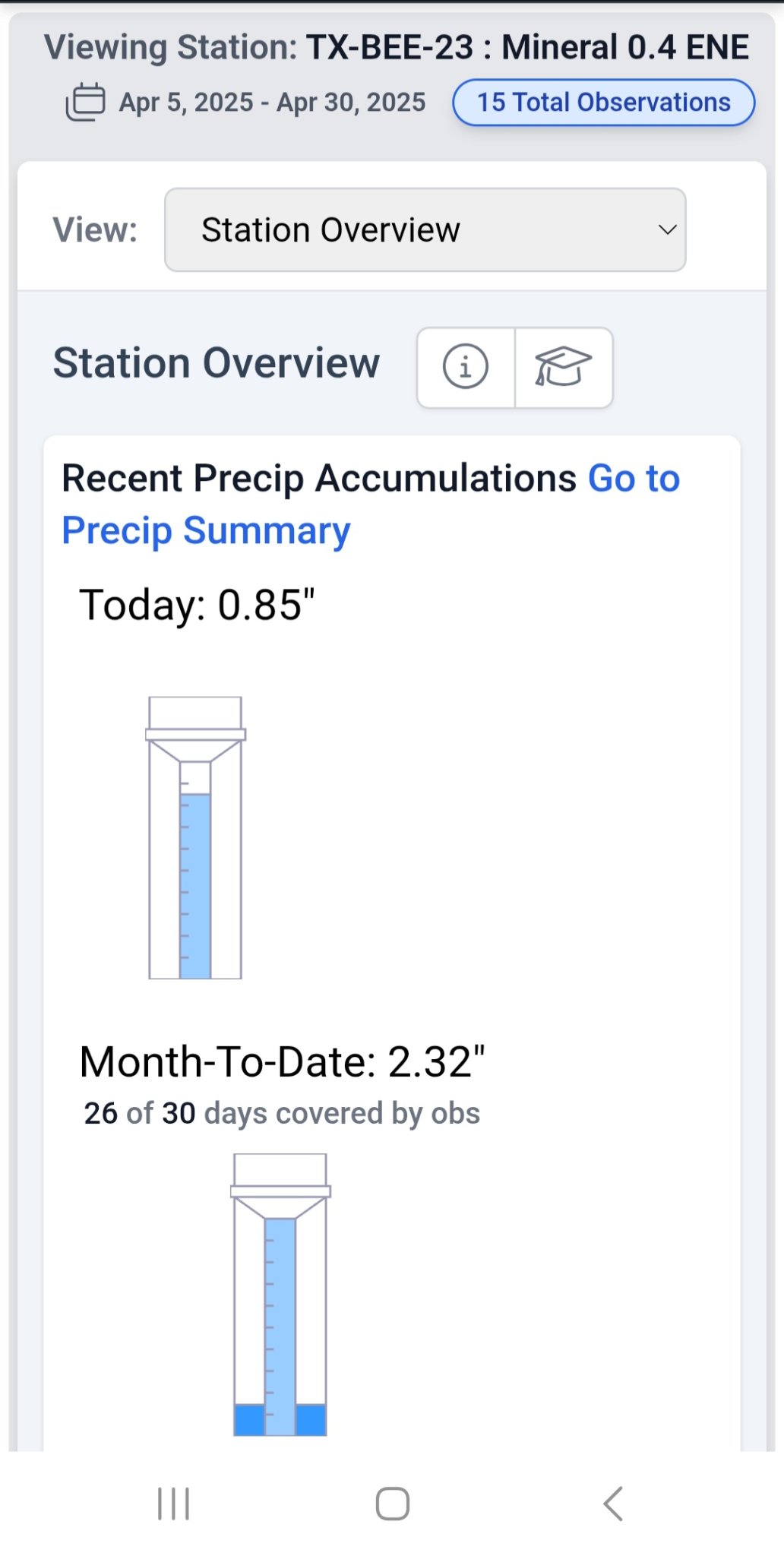Viewport: 784px width, 1556px height.
Task: Tap the Apr 5 - Apr 30, 2025 date range
Action: click(x=272, y=102)
